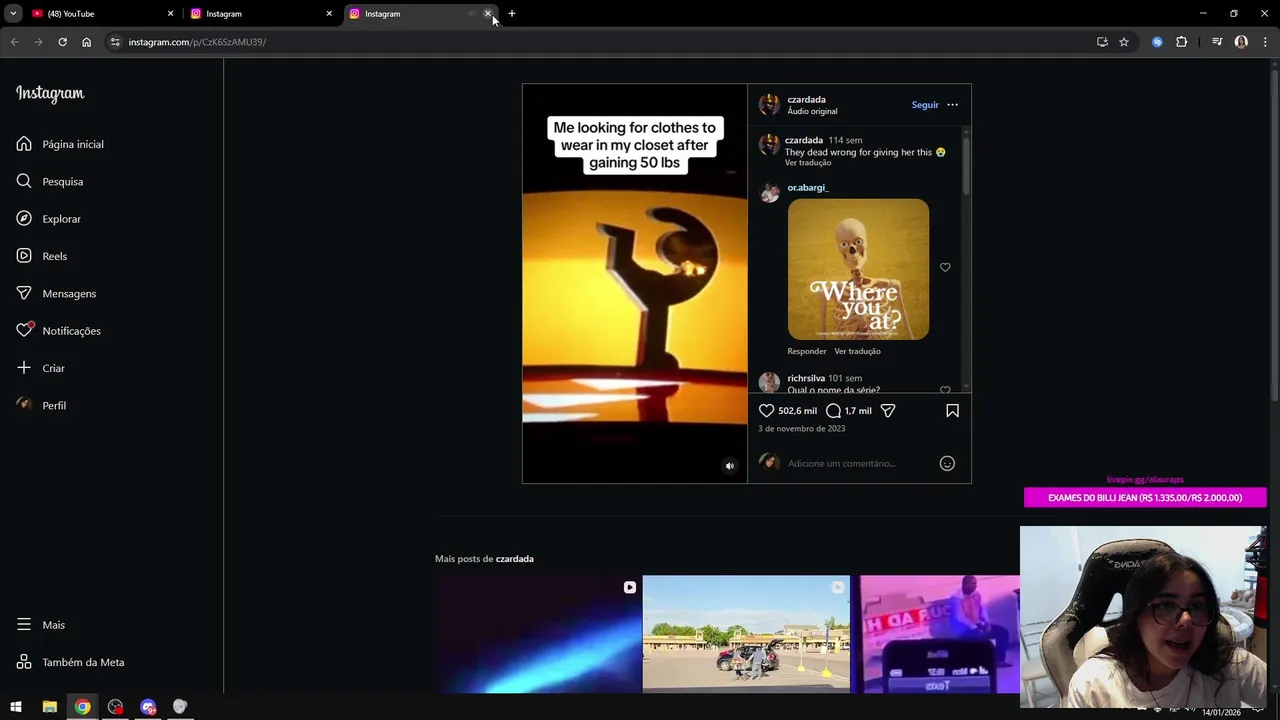Like the post with heart icon
This screenshot has width=1280, height=720.
pos(766,411)
